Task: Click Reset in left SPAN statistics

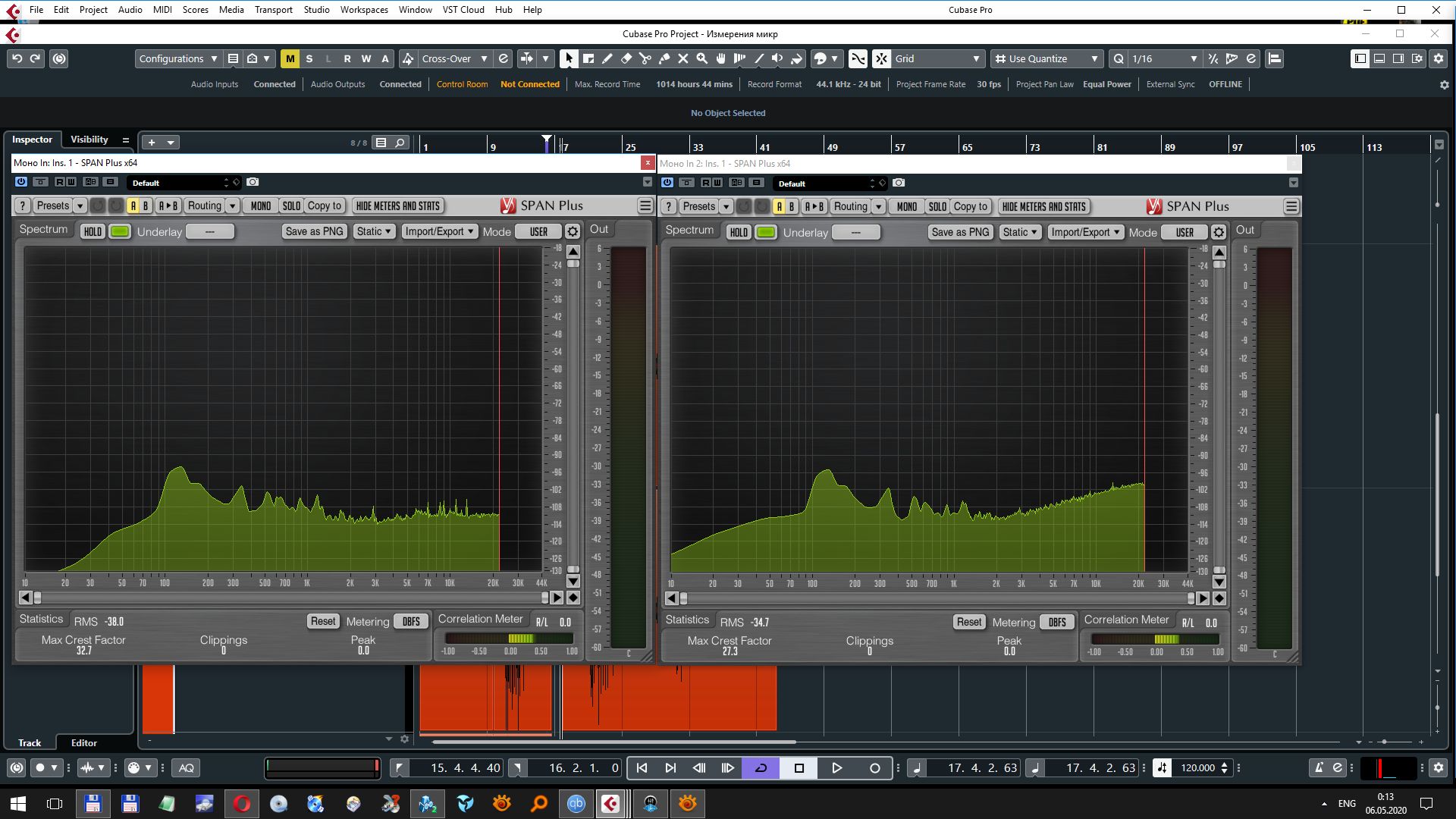Action: click(322, 621)
